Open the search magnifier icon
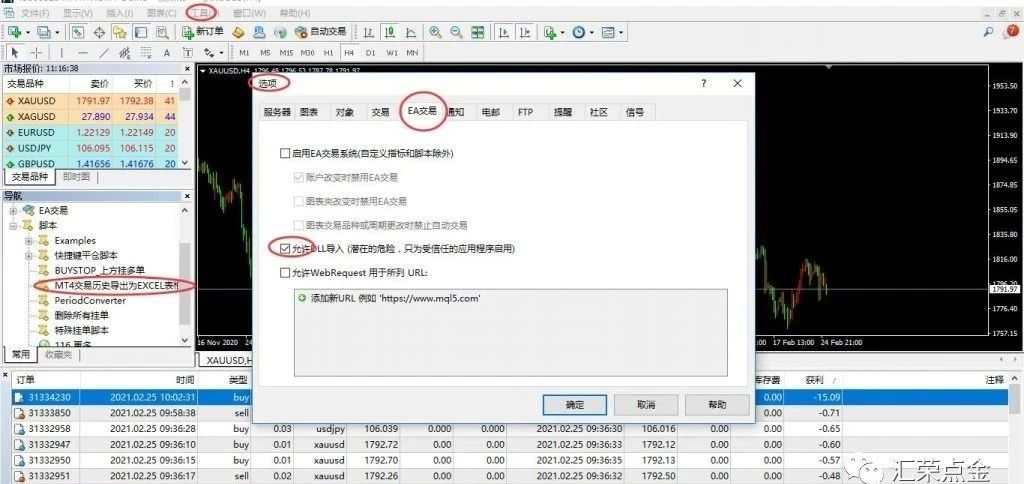Screen dimensions: 1024x484 click(989, 32)
